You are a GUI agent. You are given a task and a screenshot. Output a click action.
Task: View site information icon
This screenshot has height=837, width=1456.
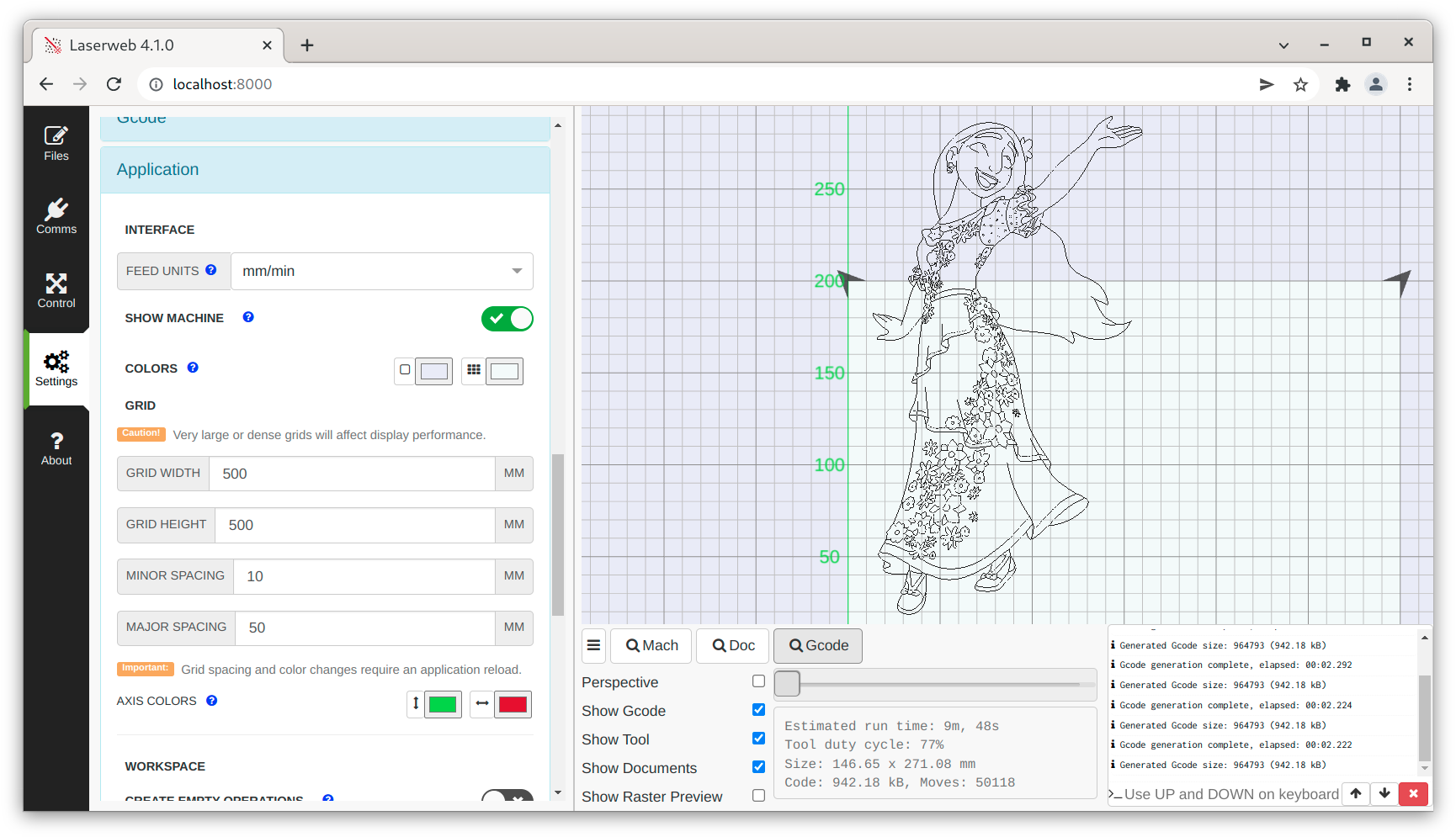tap(156, 84)
